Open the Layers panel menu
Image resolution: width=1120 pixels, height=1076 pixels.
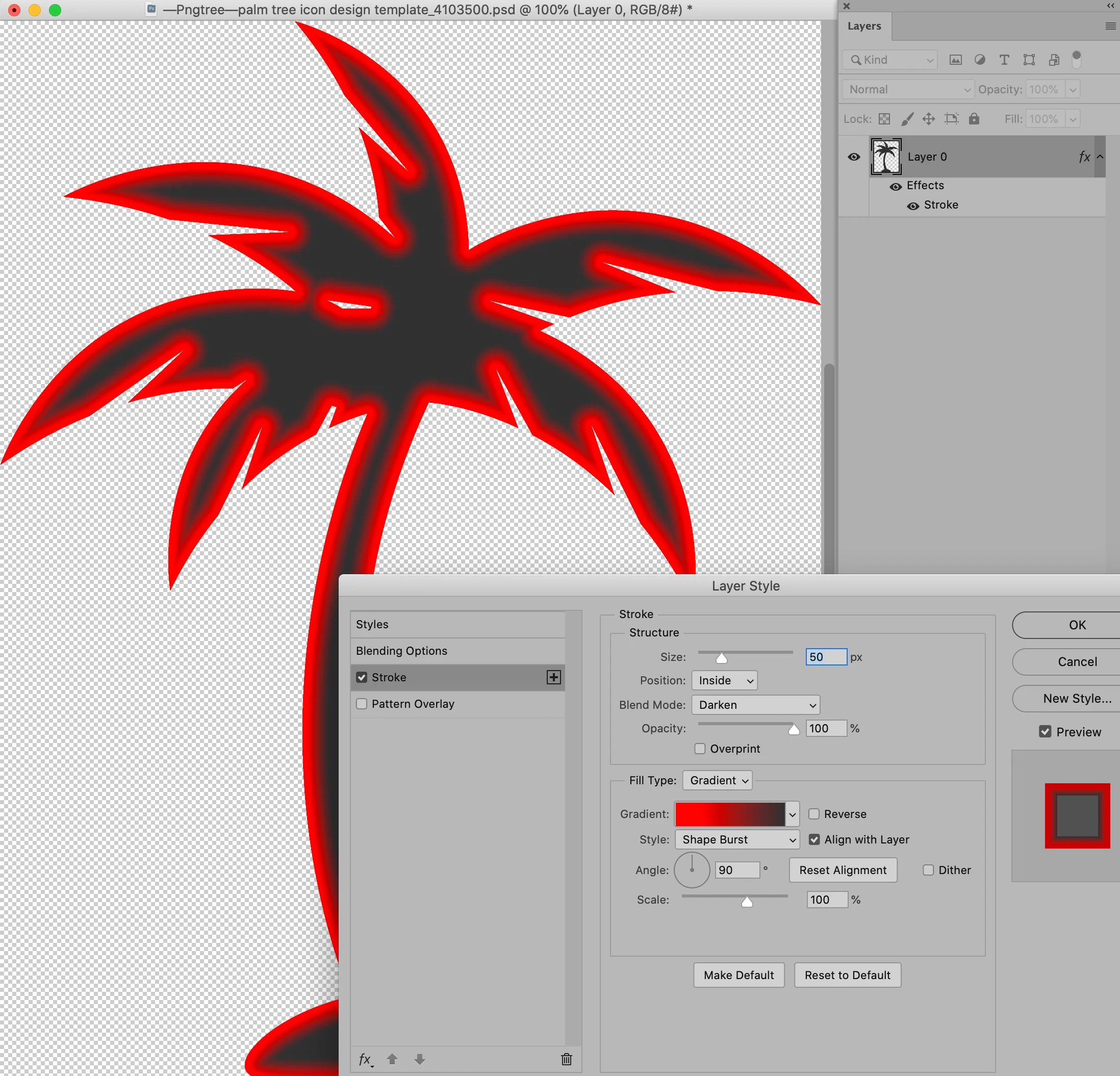click(1110, 27)
